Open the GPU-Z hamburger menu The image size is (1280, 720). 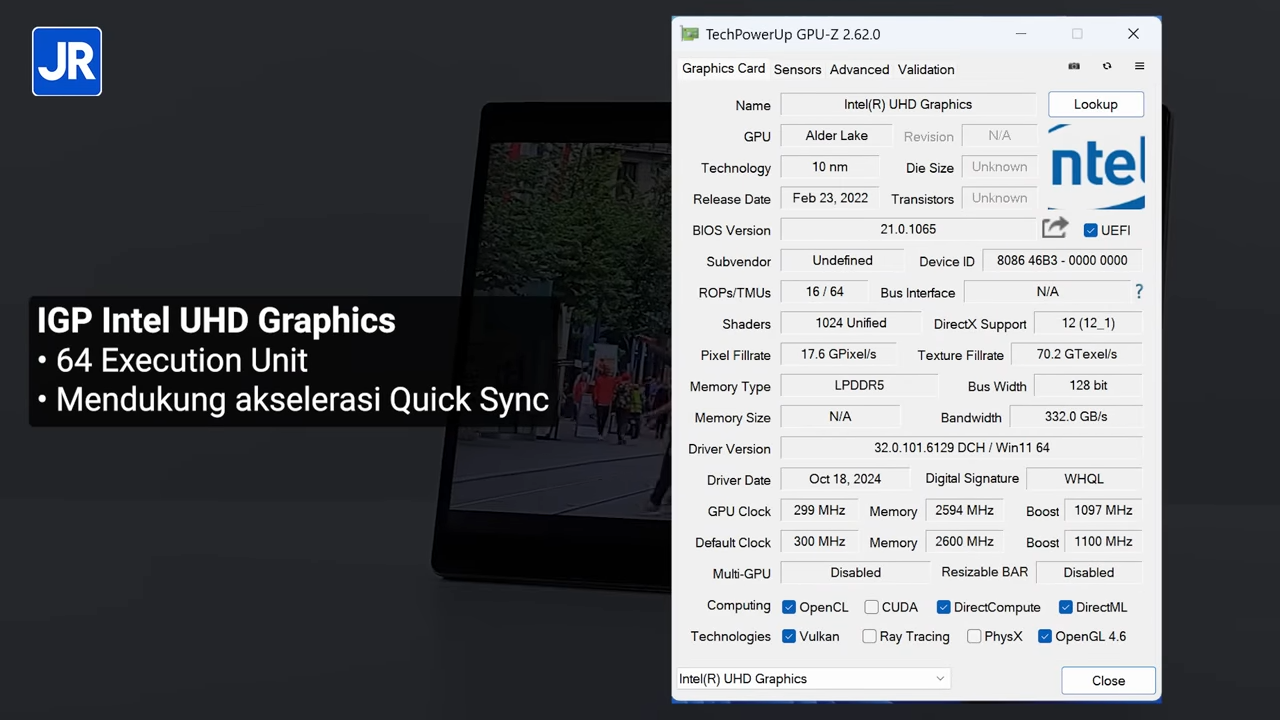tap(1139, 66)
